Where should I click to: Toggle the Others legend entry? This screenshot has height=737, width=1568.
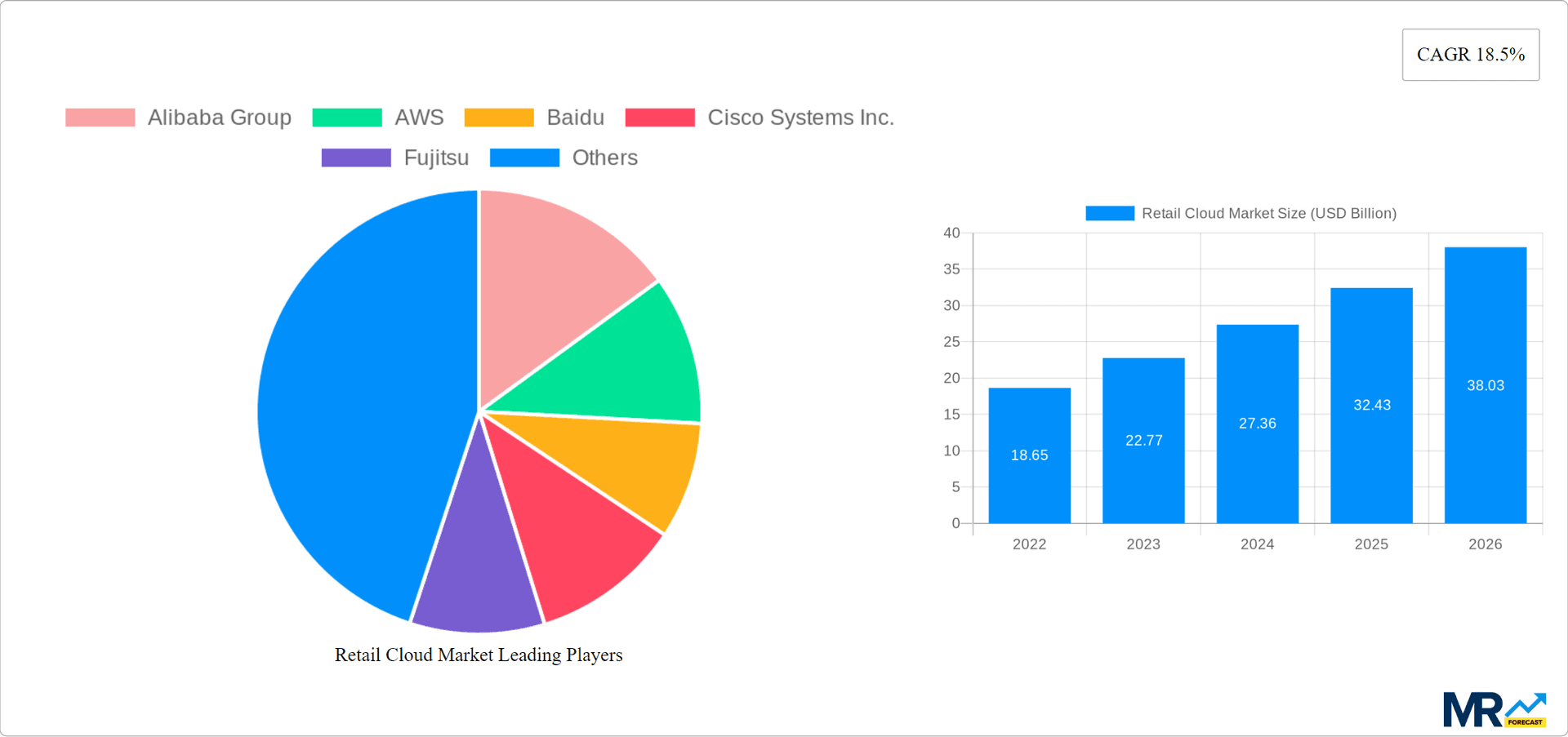(x=604, y=157)
